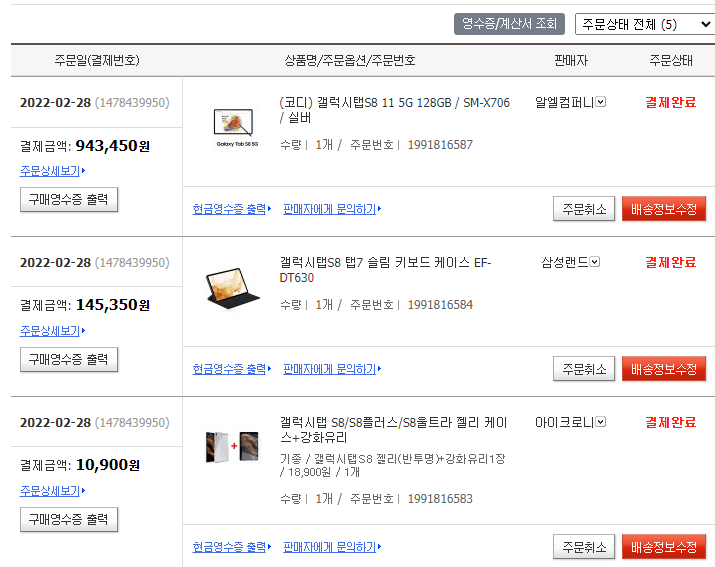Click 현금영수증 출력 for order 1991816584

tap(232, 369)
